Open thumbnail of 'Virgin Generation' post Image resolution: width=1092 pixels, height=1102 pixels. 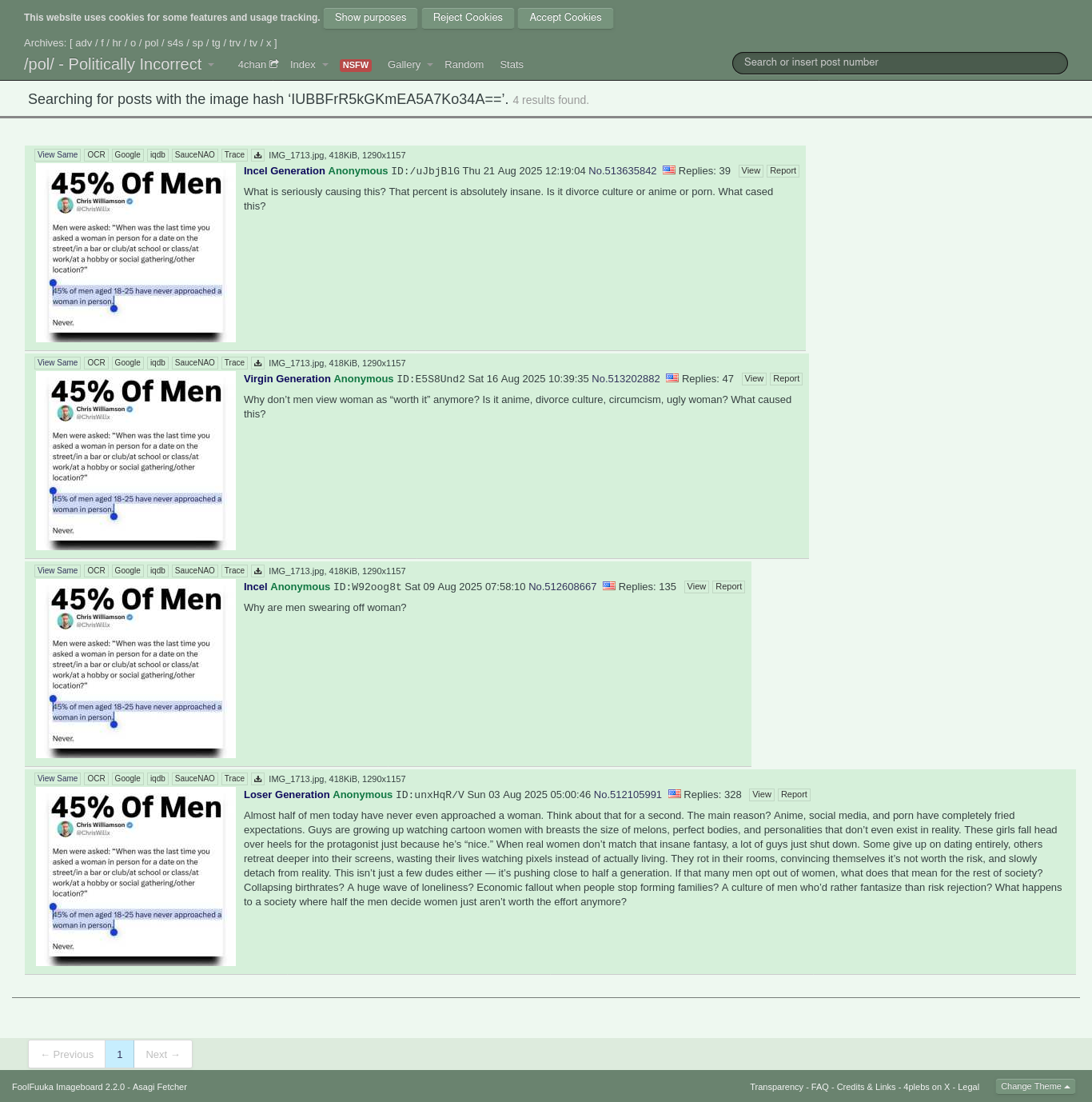coord(136,461)
